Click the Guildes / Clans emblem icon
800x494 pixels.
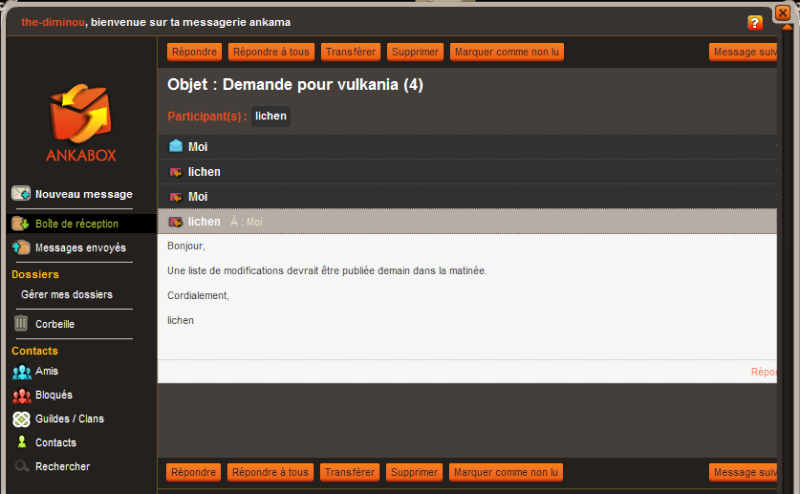[21, 419]
